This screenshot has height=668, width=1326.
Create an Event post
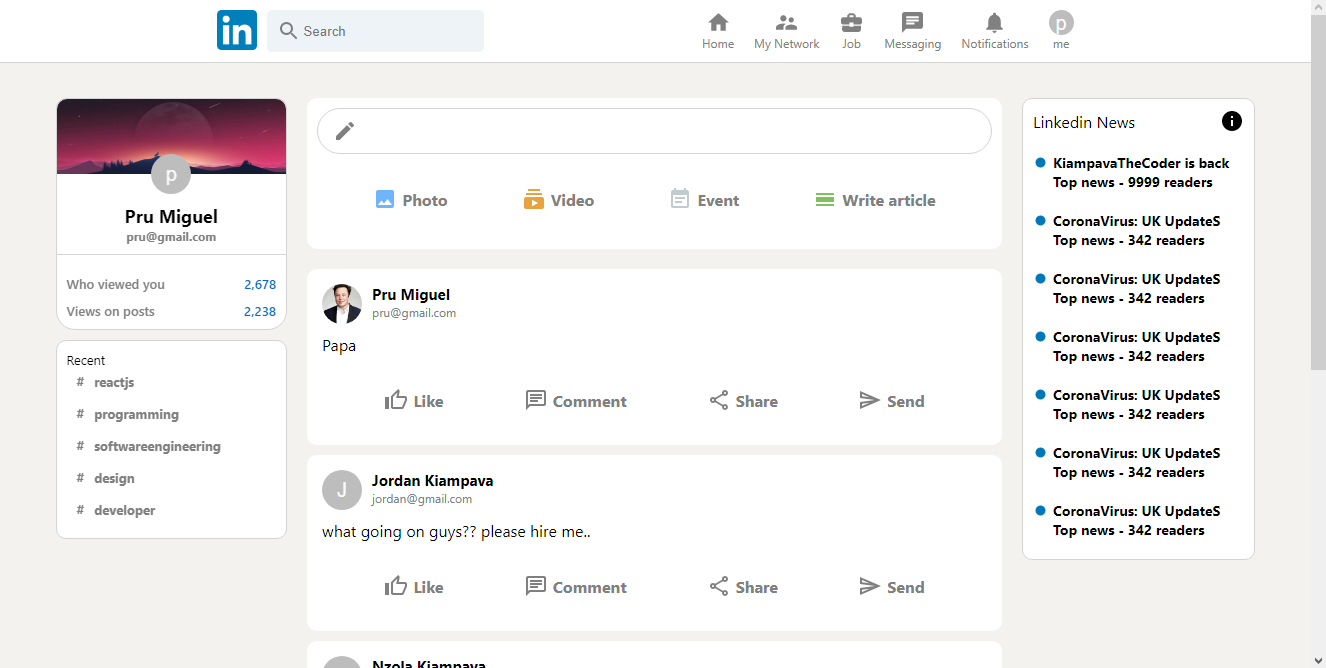(x=704, y=200)
